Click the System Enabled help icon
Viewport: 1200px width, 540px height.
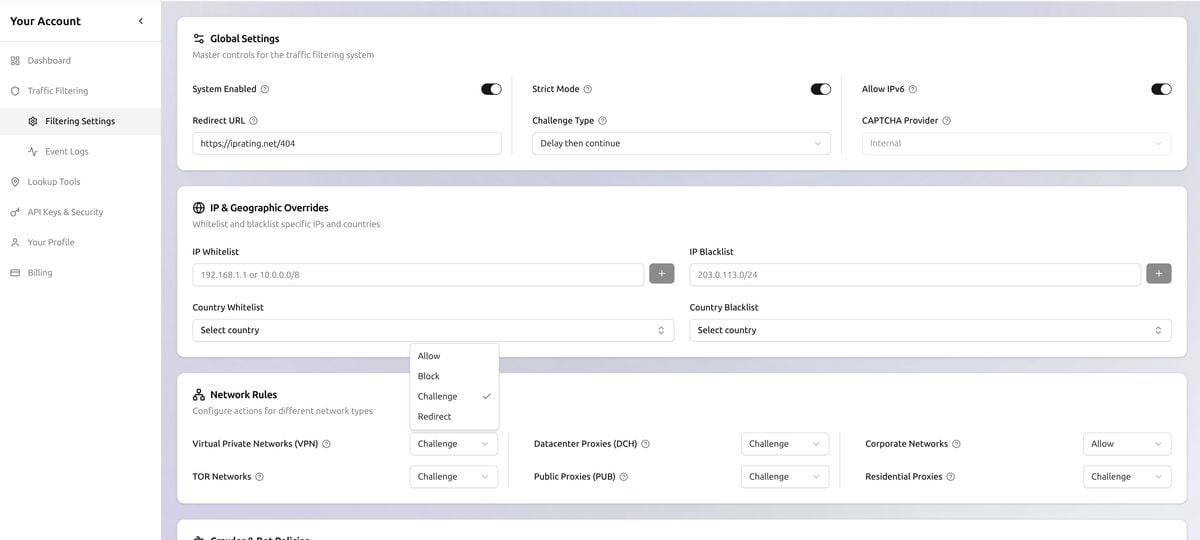pyautogui.click(x=265, y=89)
